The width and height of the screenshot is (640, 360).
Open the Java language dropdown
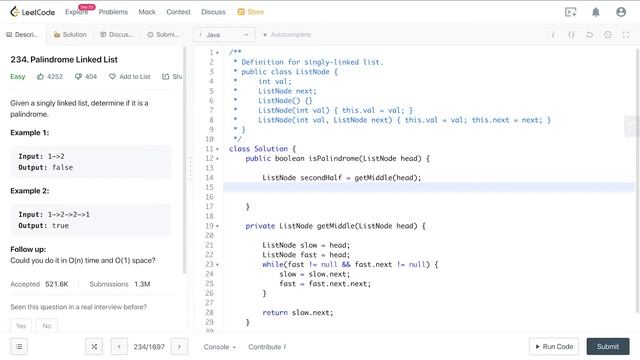pos(224,35)
